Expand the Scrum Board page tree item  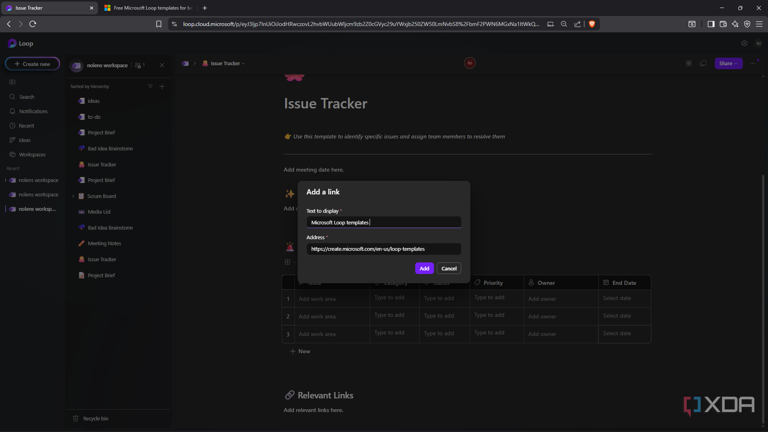pos(73,196)
